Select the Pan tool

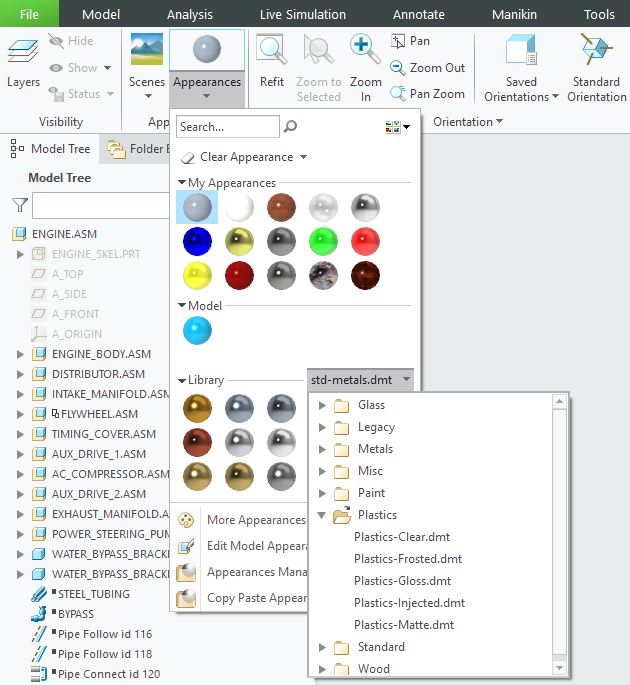point(411,41)
